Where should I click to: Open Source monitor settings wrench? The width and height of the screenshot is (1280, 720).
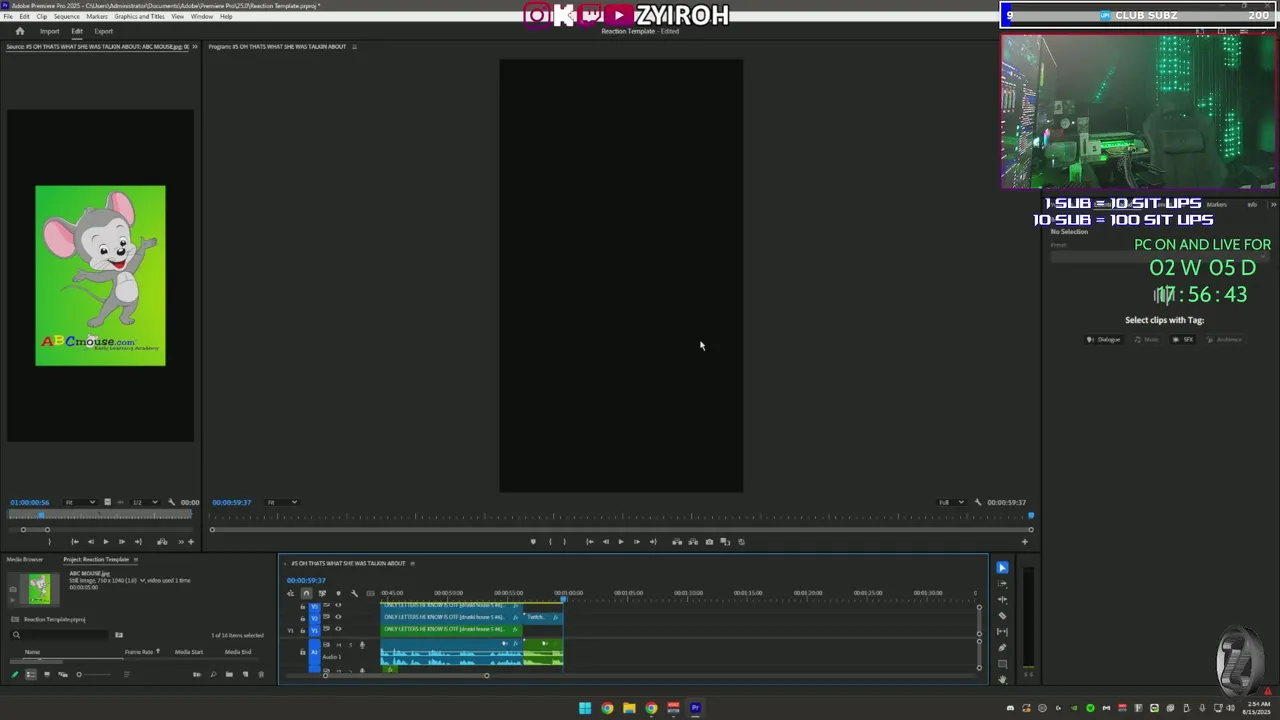[x=172, y=502]
